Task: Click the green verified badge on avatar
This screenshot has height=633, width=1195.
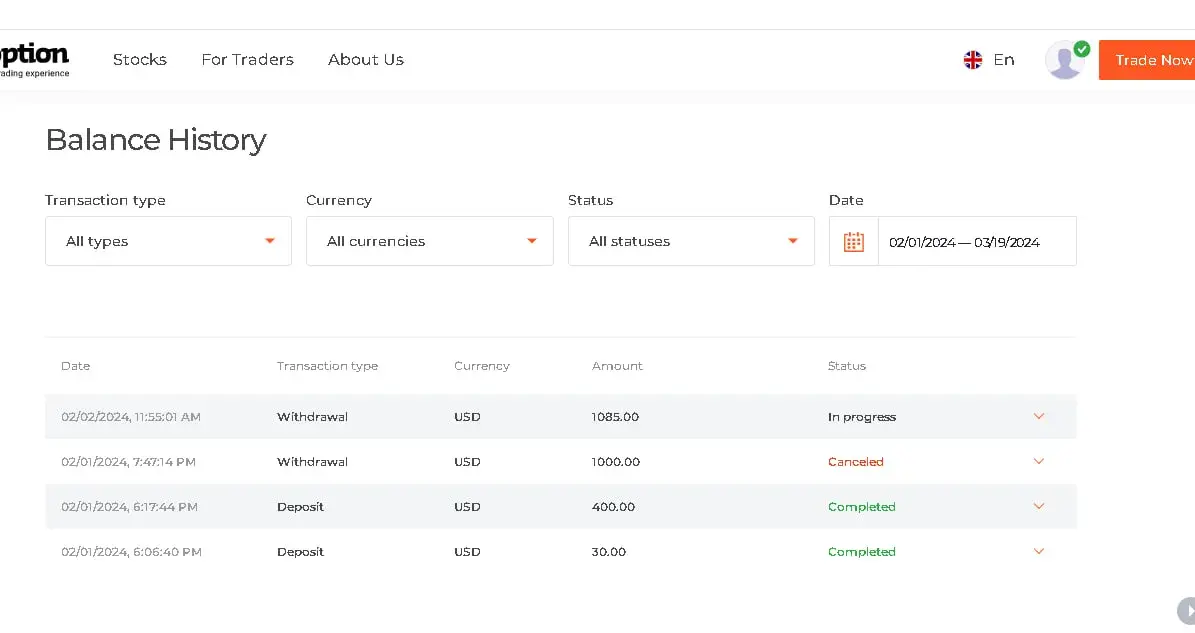Action: pos(1081,48)
